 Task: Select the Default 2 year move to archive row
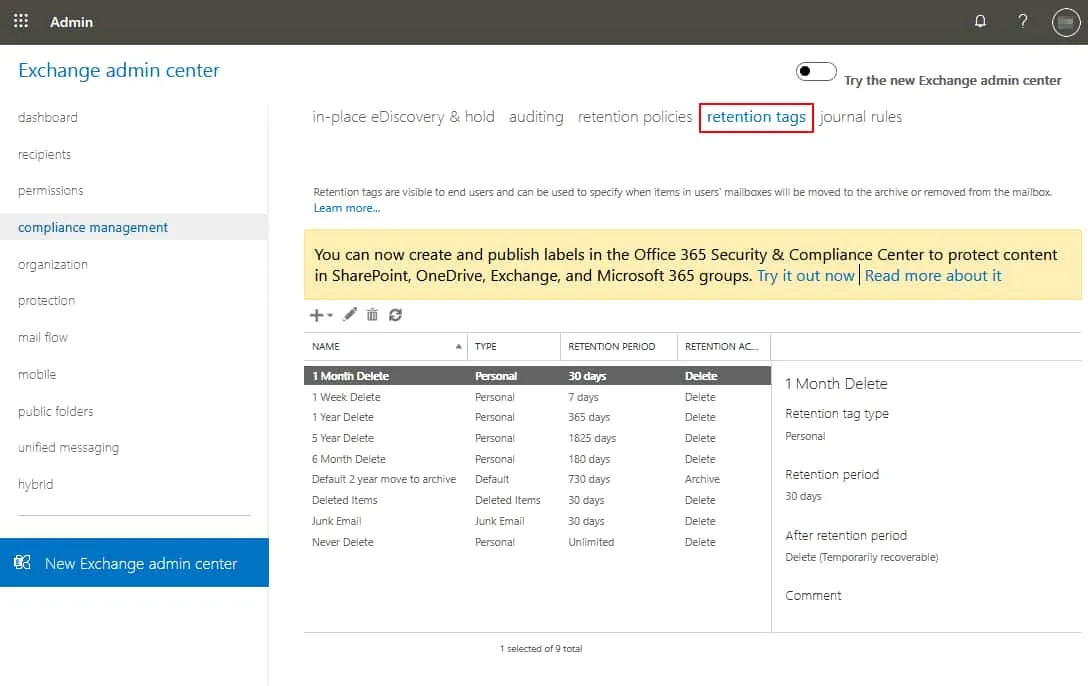point(384,480)
